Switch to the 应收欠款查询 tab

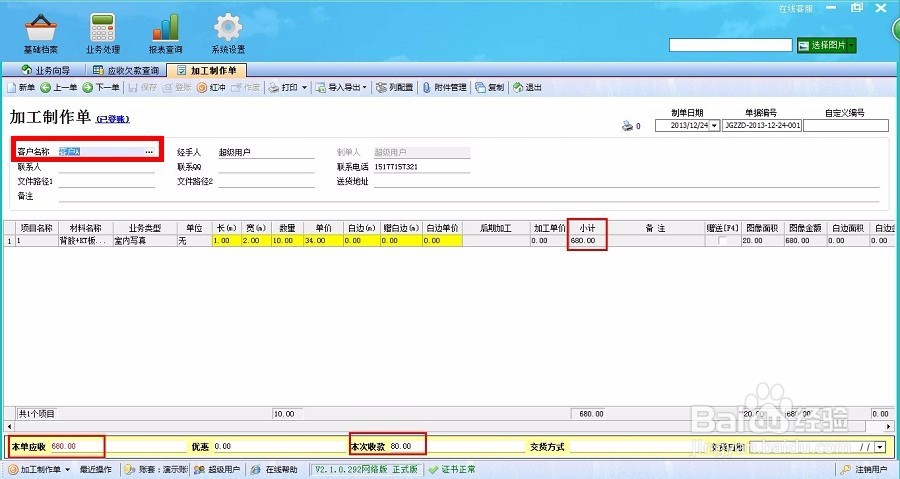click(x=126, y=70)
